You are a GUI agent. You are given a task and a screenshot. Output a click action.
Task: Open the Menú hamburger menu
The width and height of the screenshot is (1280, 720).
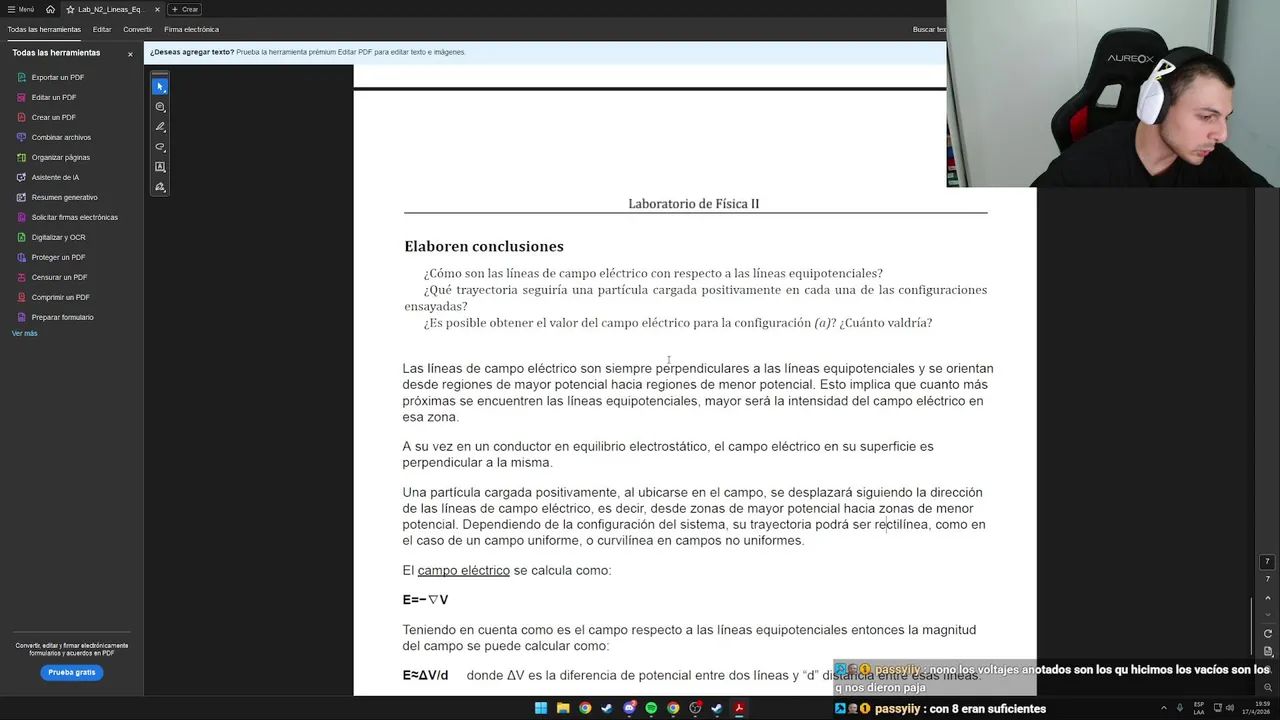[x=19, y=9]
